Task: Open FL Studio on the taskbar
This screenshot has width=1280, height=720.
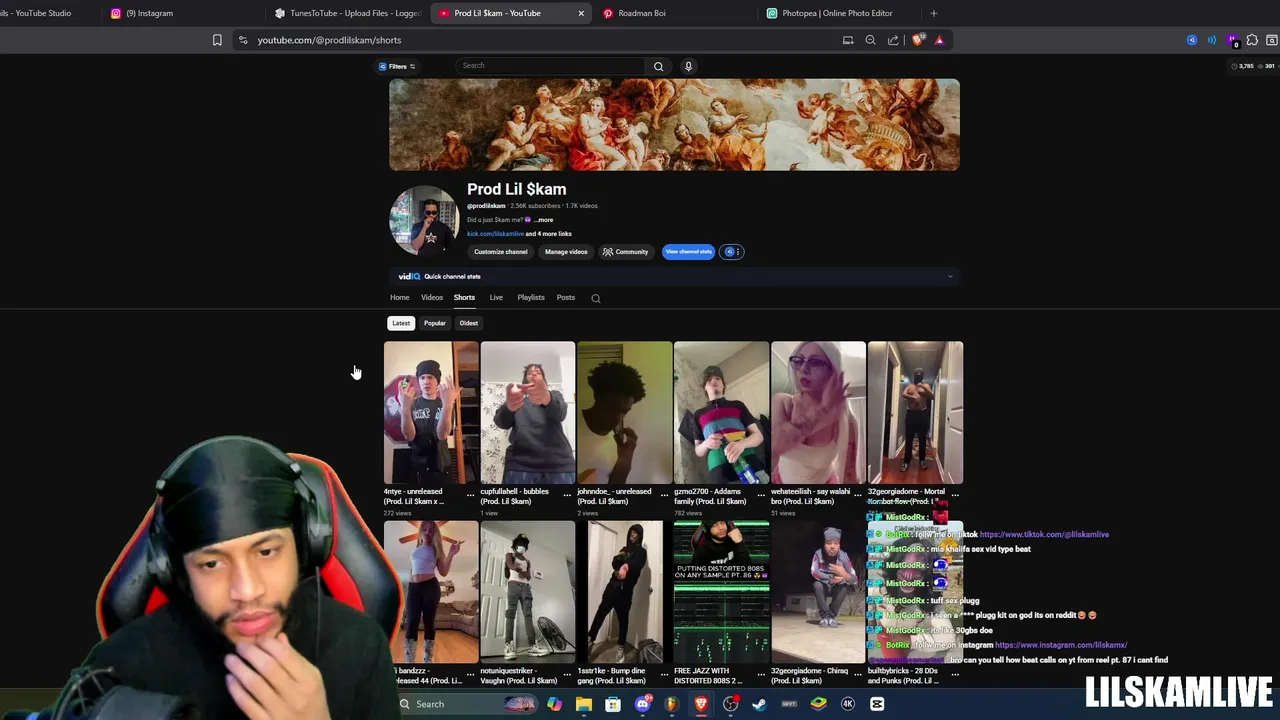Action: point(672,704)
